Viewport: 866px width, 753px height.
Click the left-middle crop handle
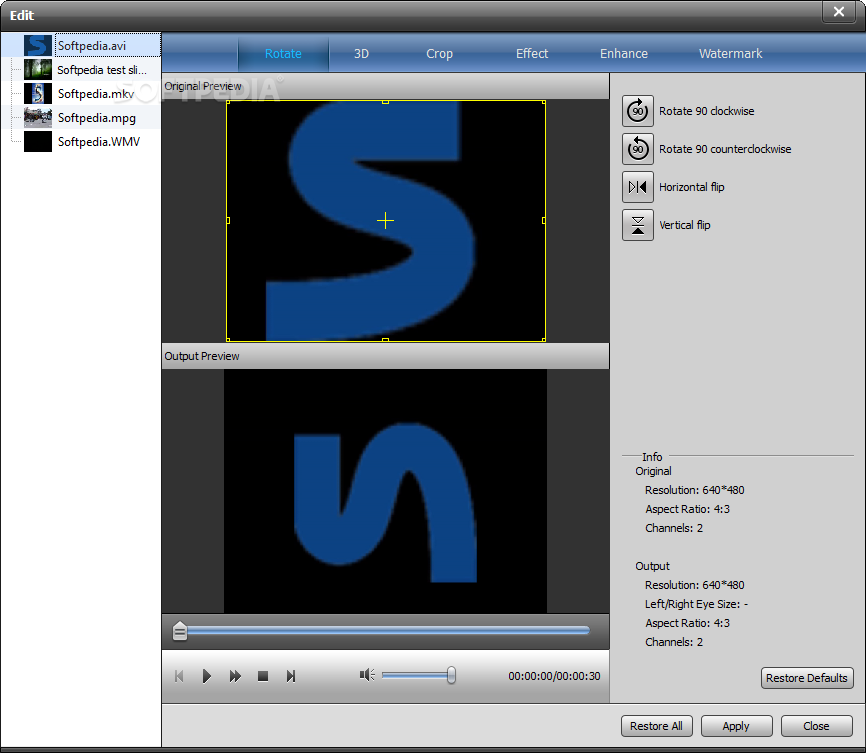(x=228, y=220)
